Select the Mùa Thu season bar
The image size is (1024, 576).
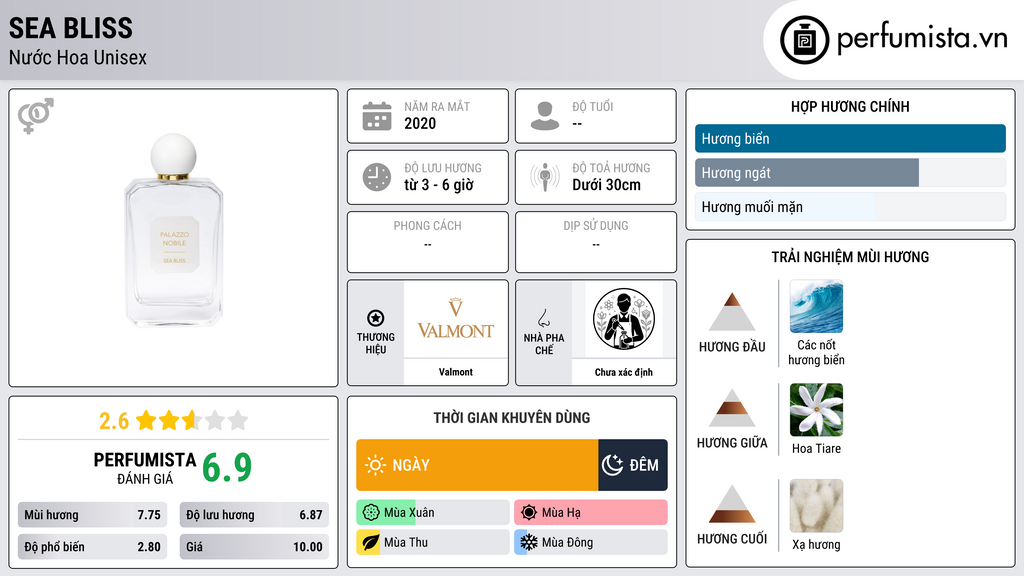click(x=433, y=543)
